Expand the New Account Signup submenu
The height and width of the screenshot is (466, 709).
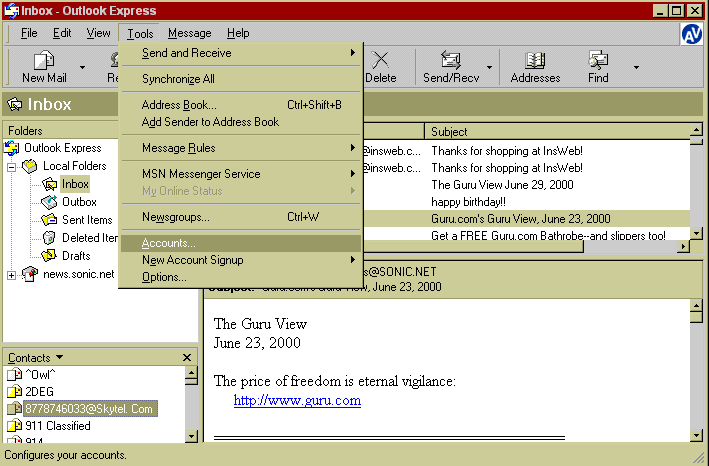(241, 260)
